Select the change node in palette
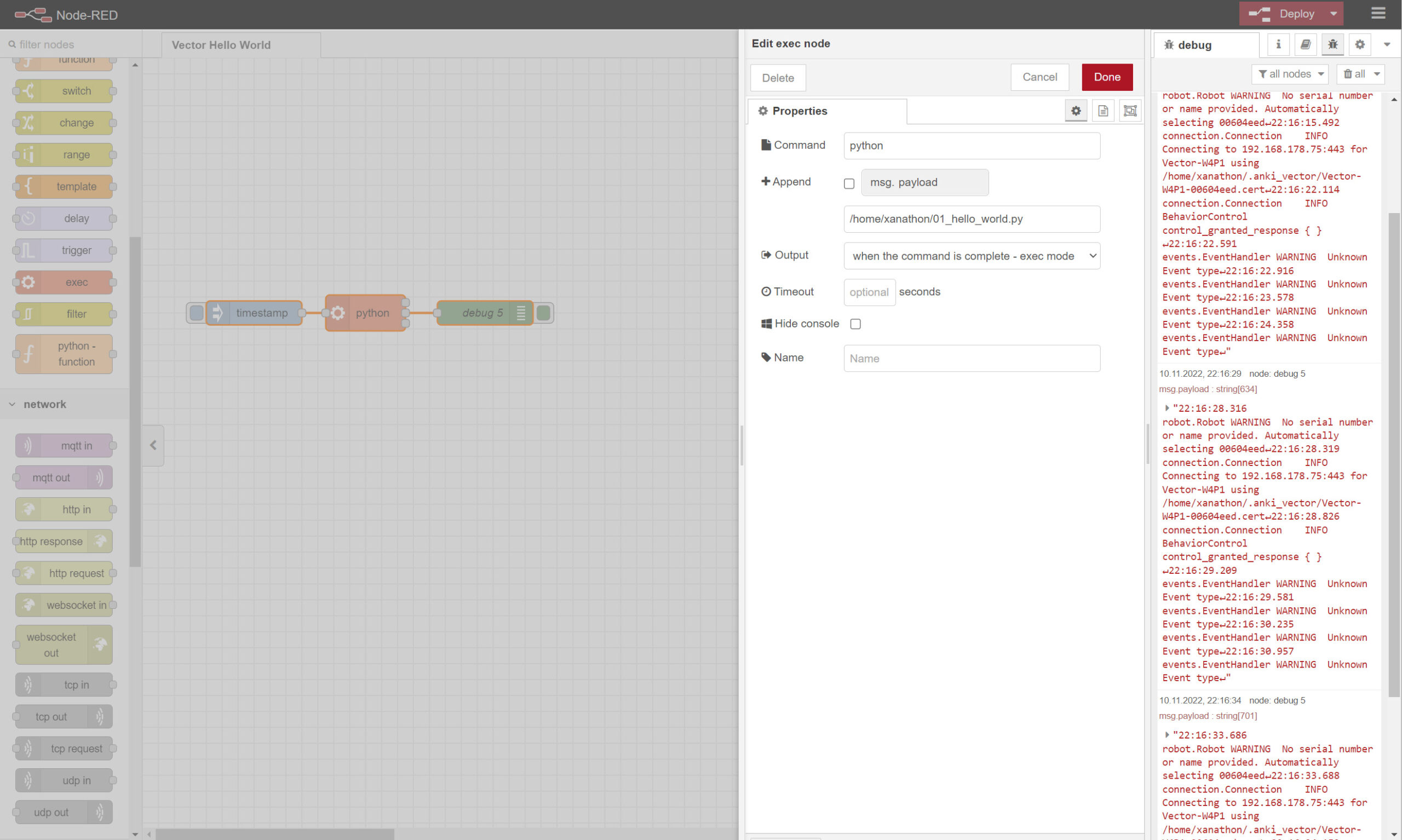The image size is (1402, 840). click(x=64, y=122)
